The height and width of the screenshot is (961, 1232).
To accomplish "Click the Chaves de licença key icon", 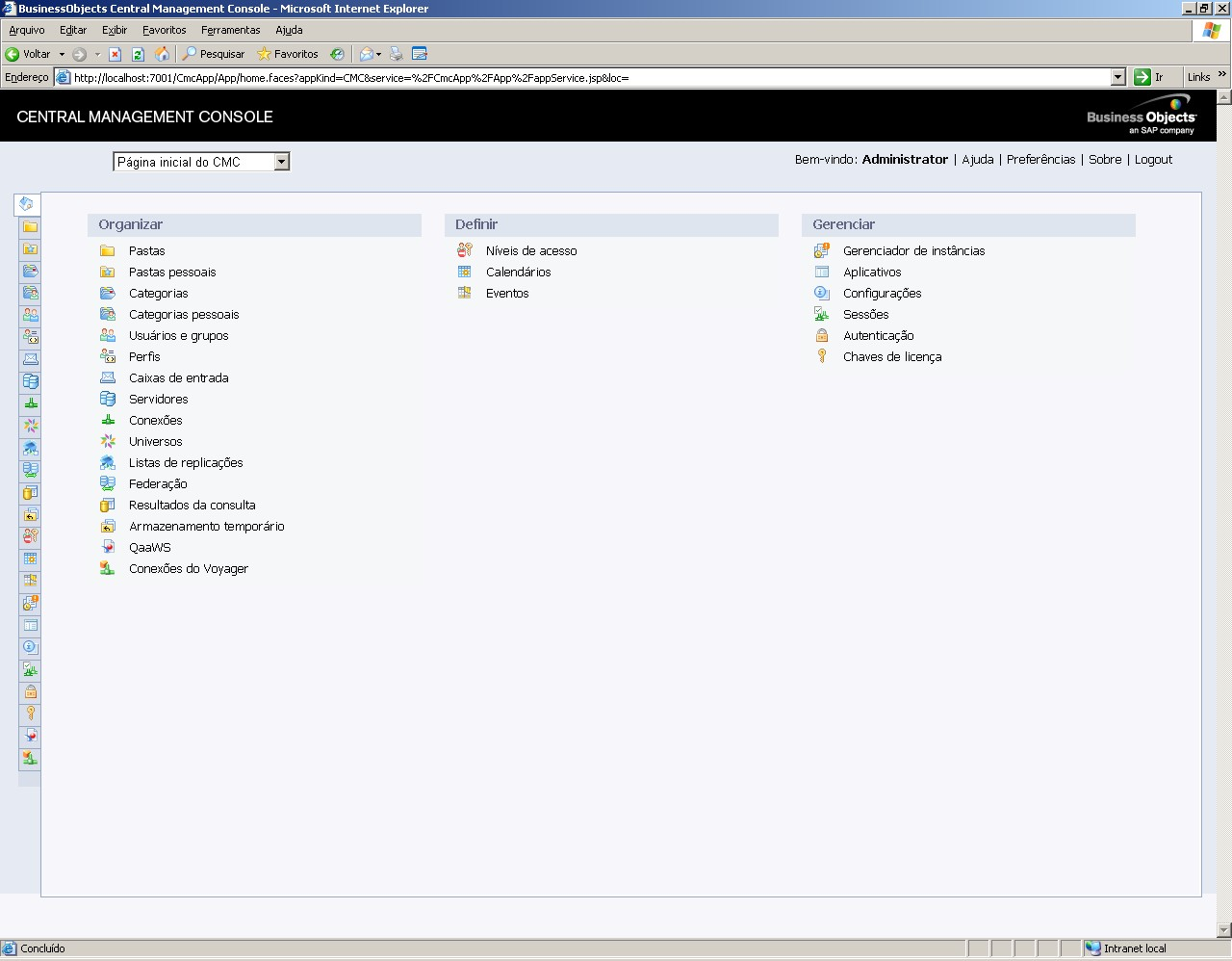I will [x=822, y=357].
